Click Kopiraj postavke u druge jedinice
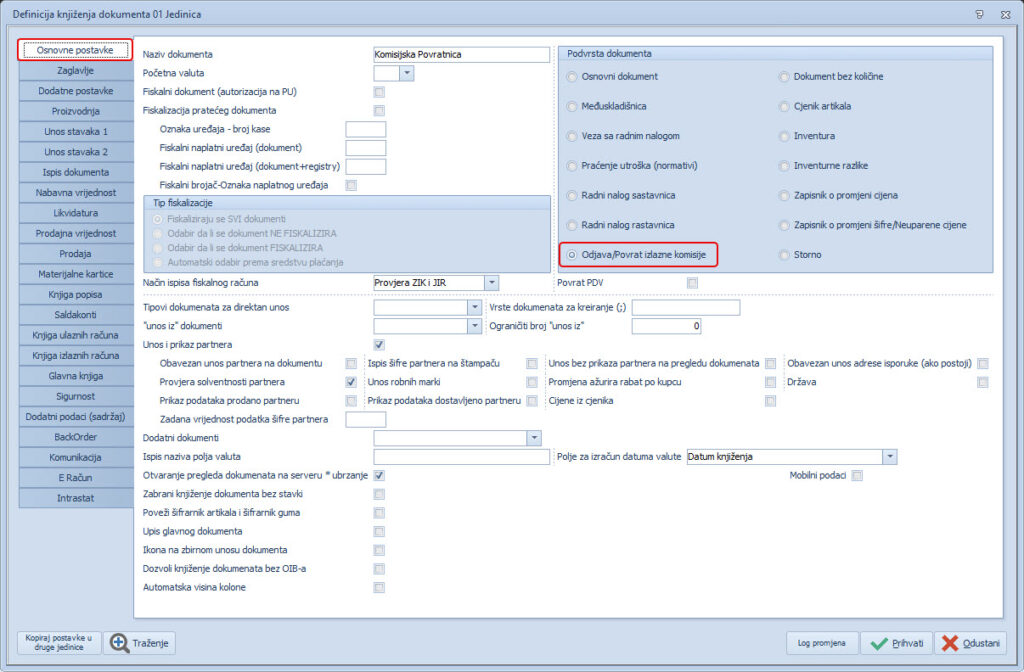 pos(59,643)
